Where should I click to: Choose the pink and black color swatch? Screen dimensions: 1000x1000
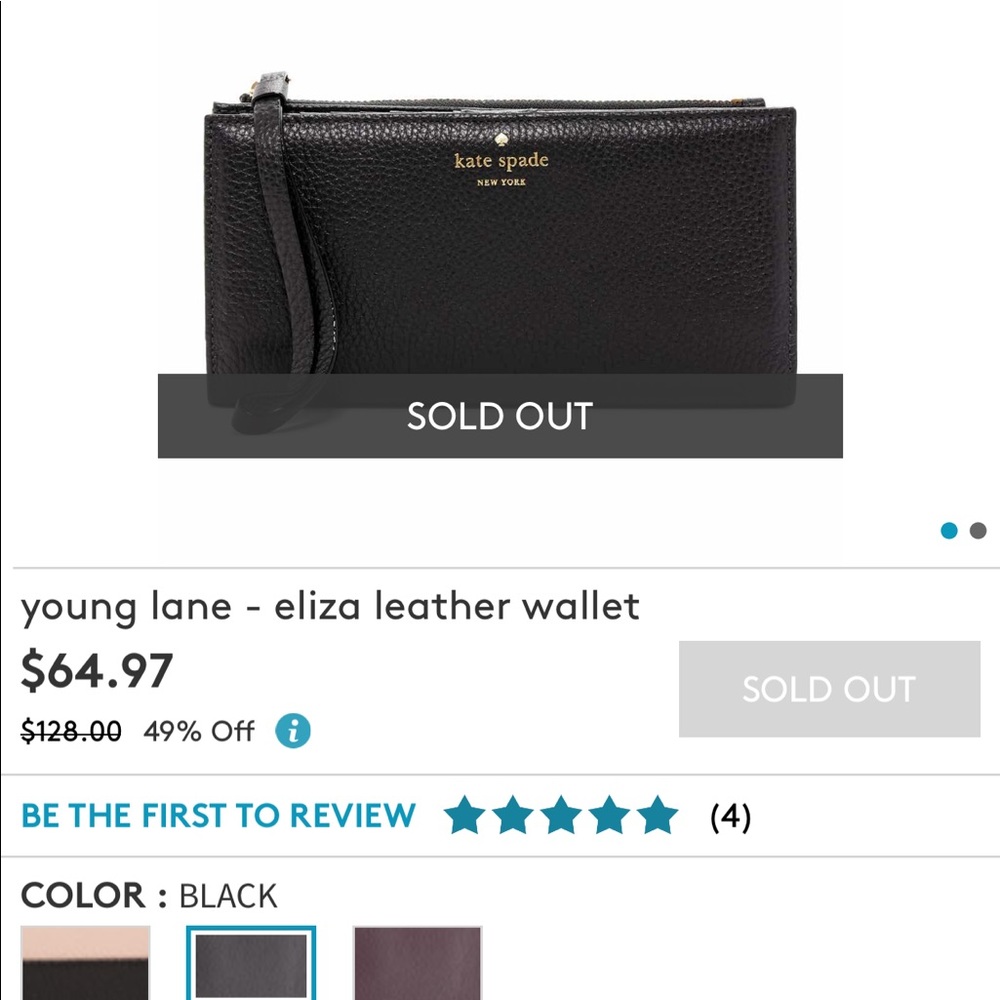click(85, 967)
